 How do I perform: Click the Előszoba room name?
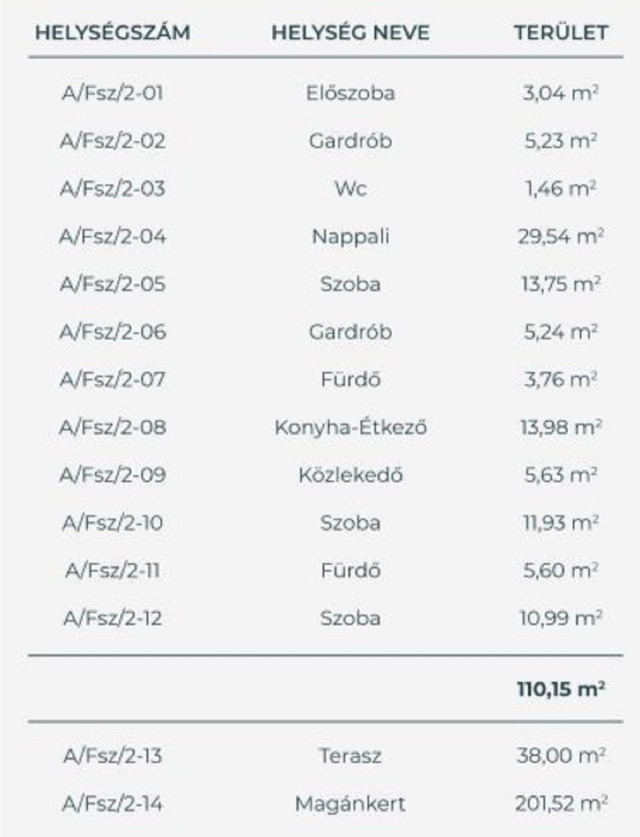[x=350, y=93]
